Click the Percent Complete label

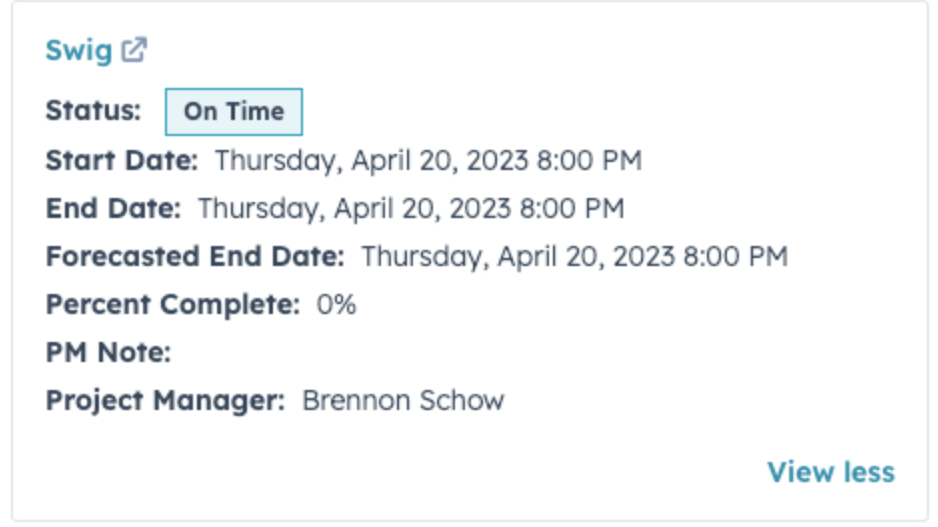click(x=172, y=304)
